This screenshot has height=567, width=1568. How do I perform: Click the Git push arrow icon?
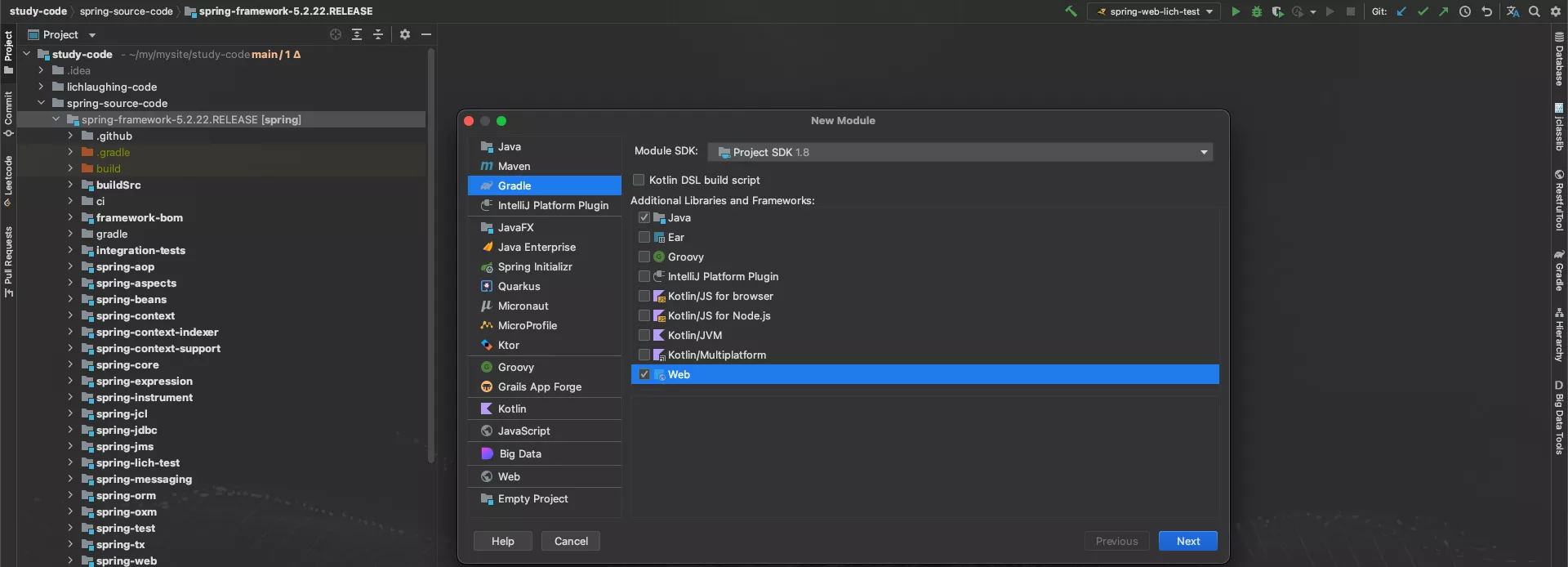click(1444, 11)
